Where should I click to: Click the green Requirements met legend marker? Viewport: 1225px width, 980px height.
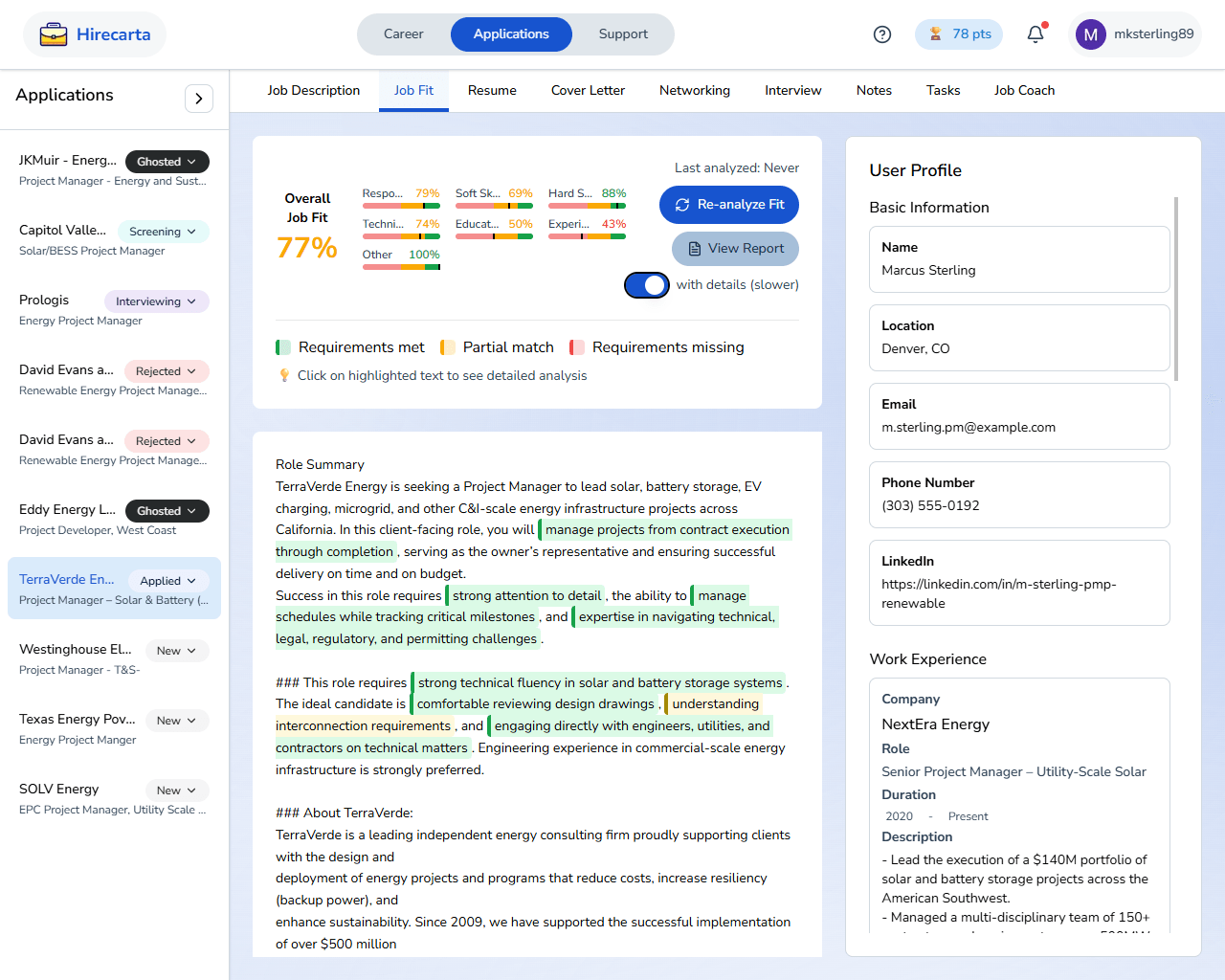pos(283,347)
